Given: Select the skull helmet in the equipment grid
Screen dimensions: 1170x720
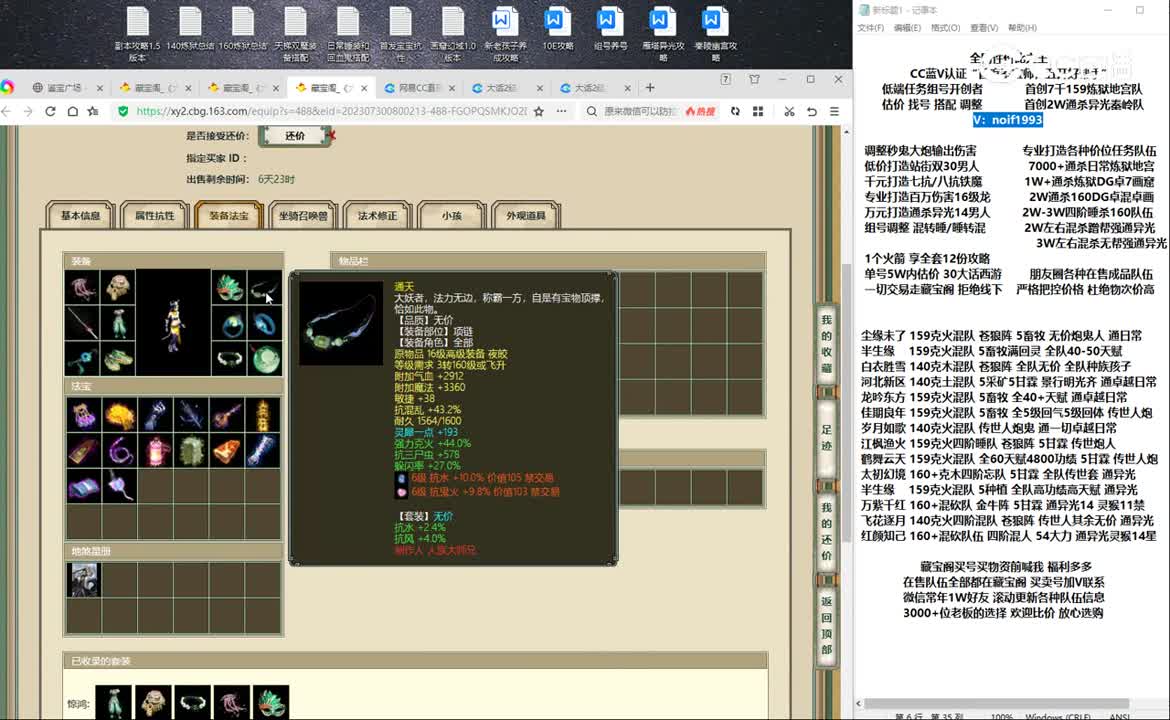Looking at the screenshot, I should pos(118,288).
